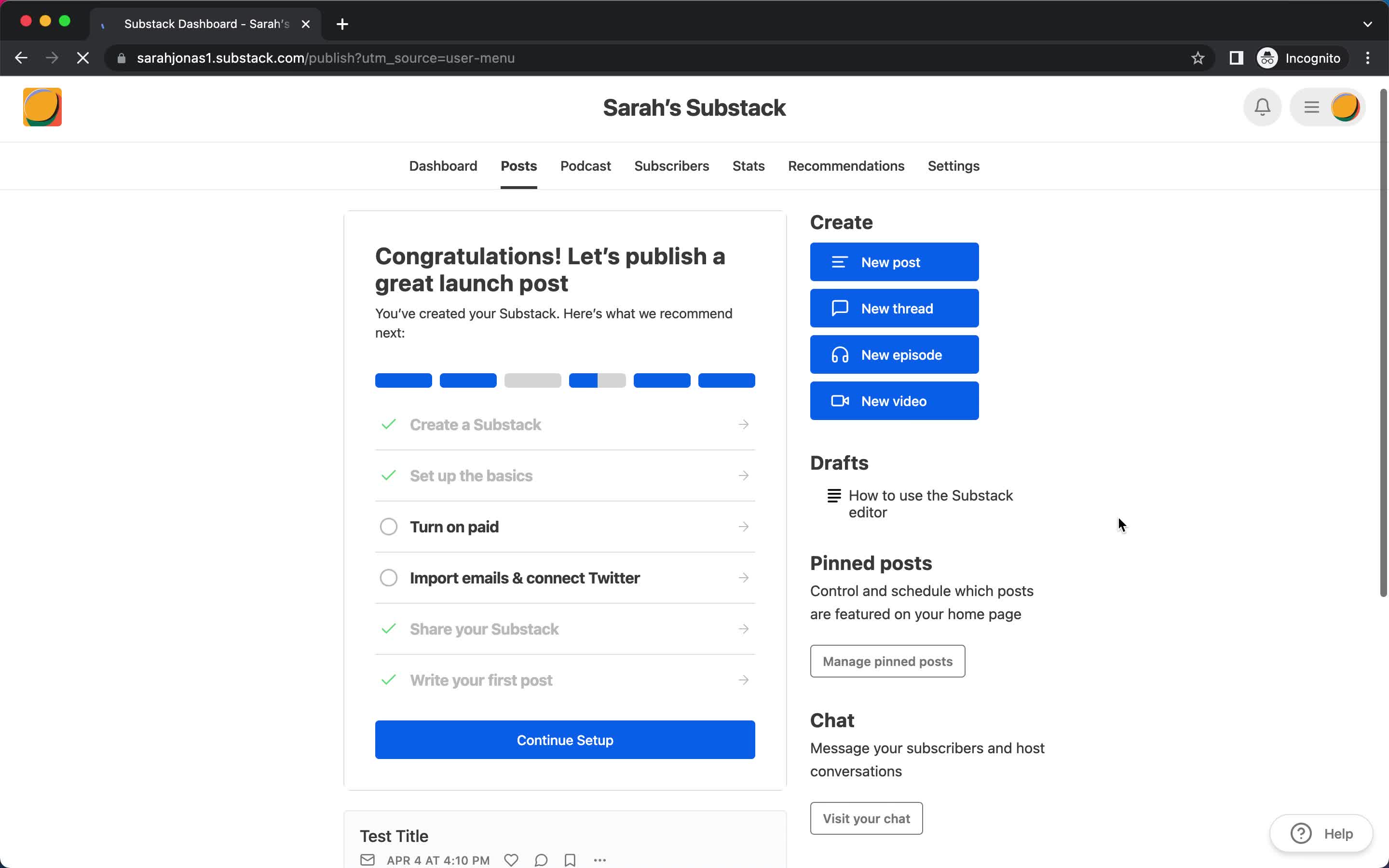The height and width of the screenshot is (868, 1389).
Task: Click the Create a Substack checkmark
Action: point(389,424)
